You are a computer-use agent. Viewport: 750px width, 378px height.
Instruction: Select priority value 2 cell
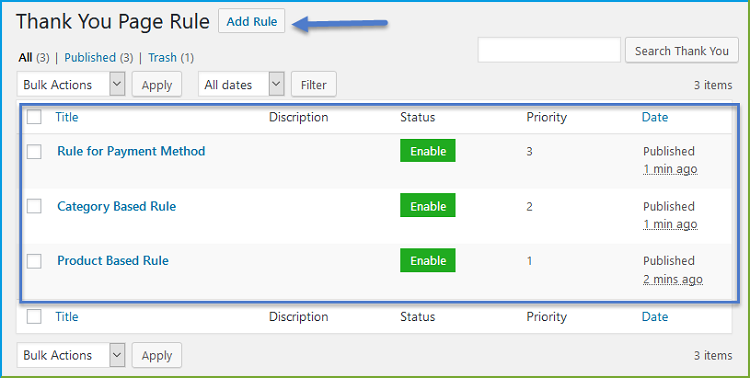[x=529, y=207]
